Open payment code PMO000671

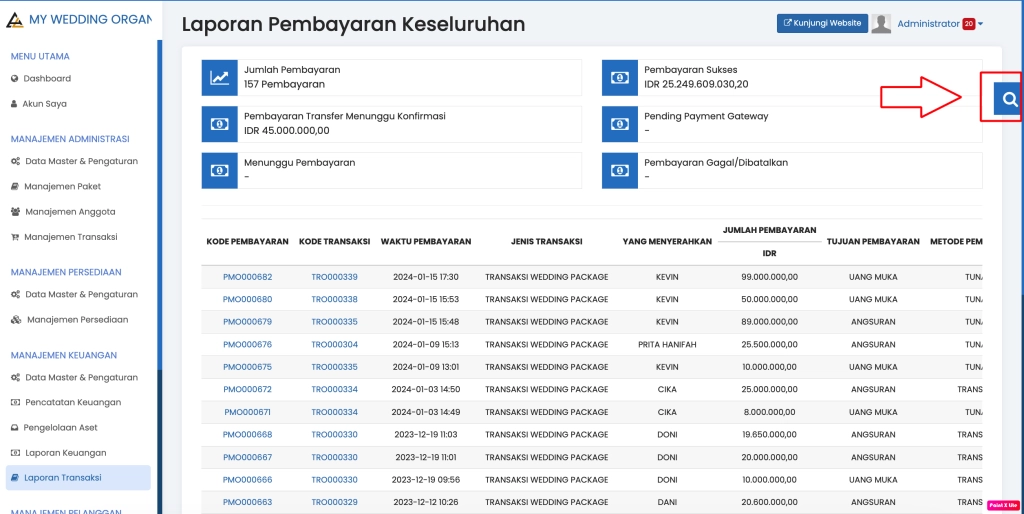248,412
